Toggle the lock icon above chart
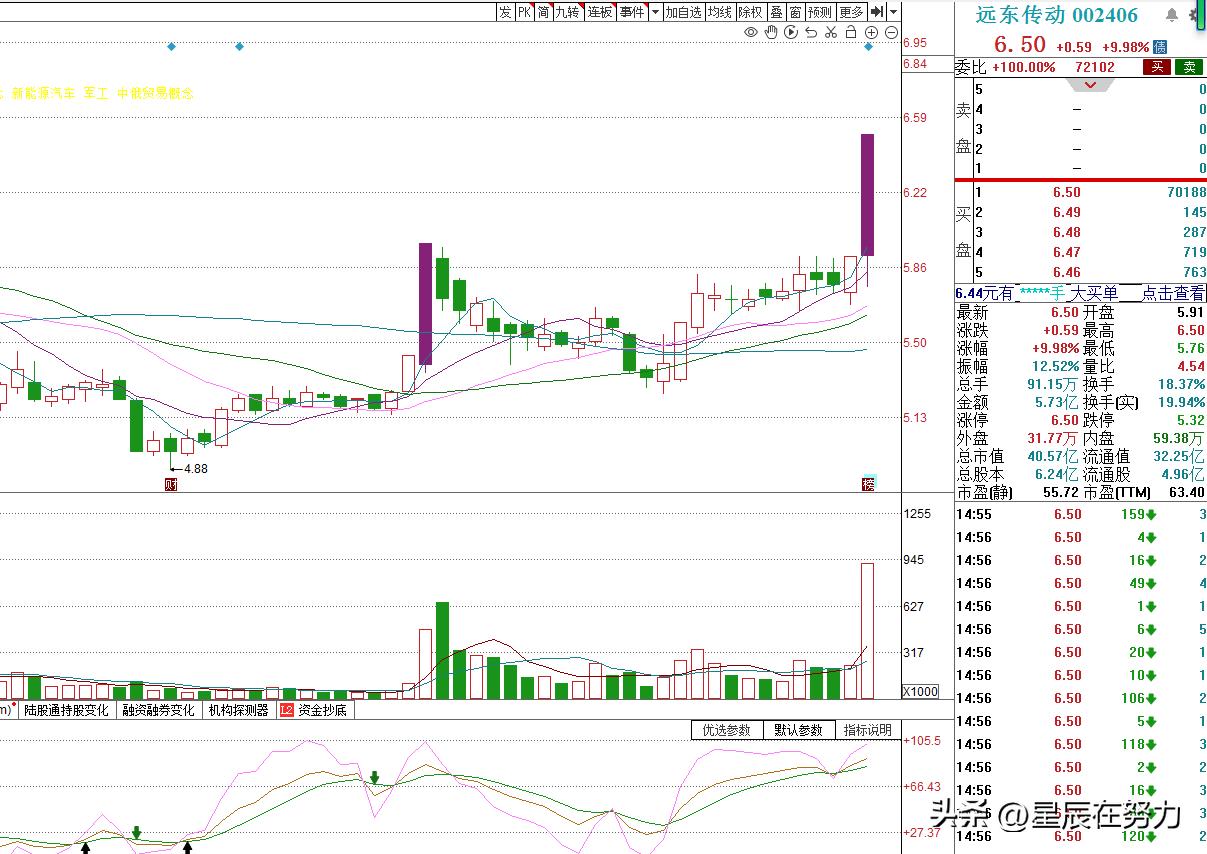 tap(851, 33)
